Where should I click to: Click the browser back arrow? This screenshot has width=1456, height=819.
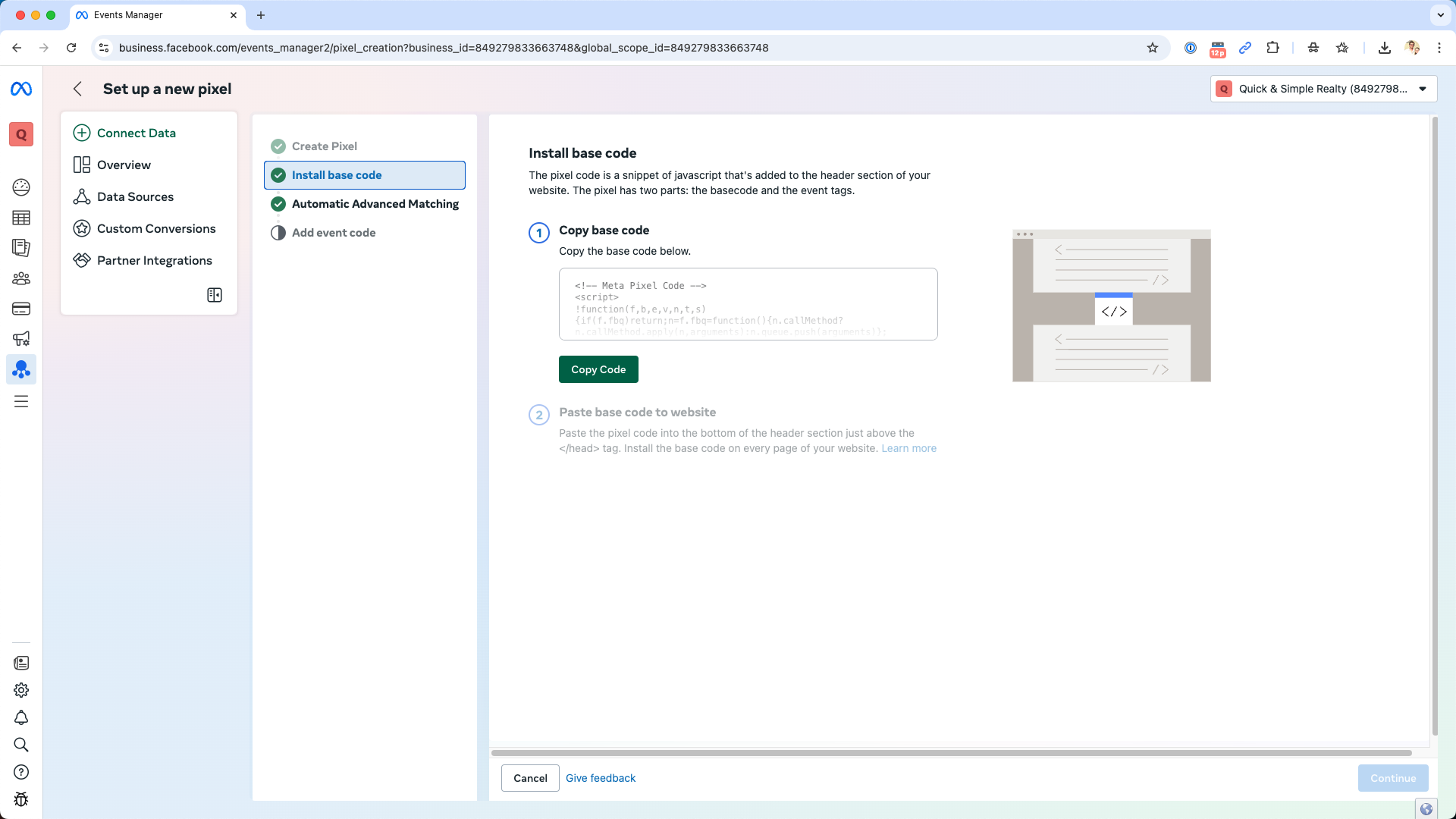[17, 48]
